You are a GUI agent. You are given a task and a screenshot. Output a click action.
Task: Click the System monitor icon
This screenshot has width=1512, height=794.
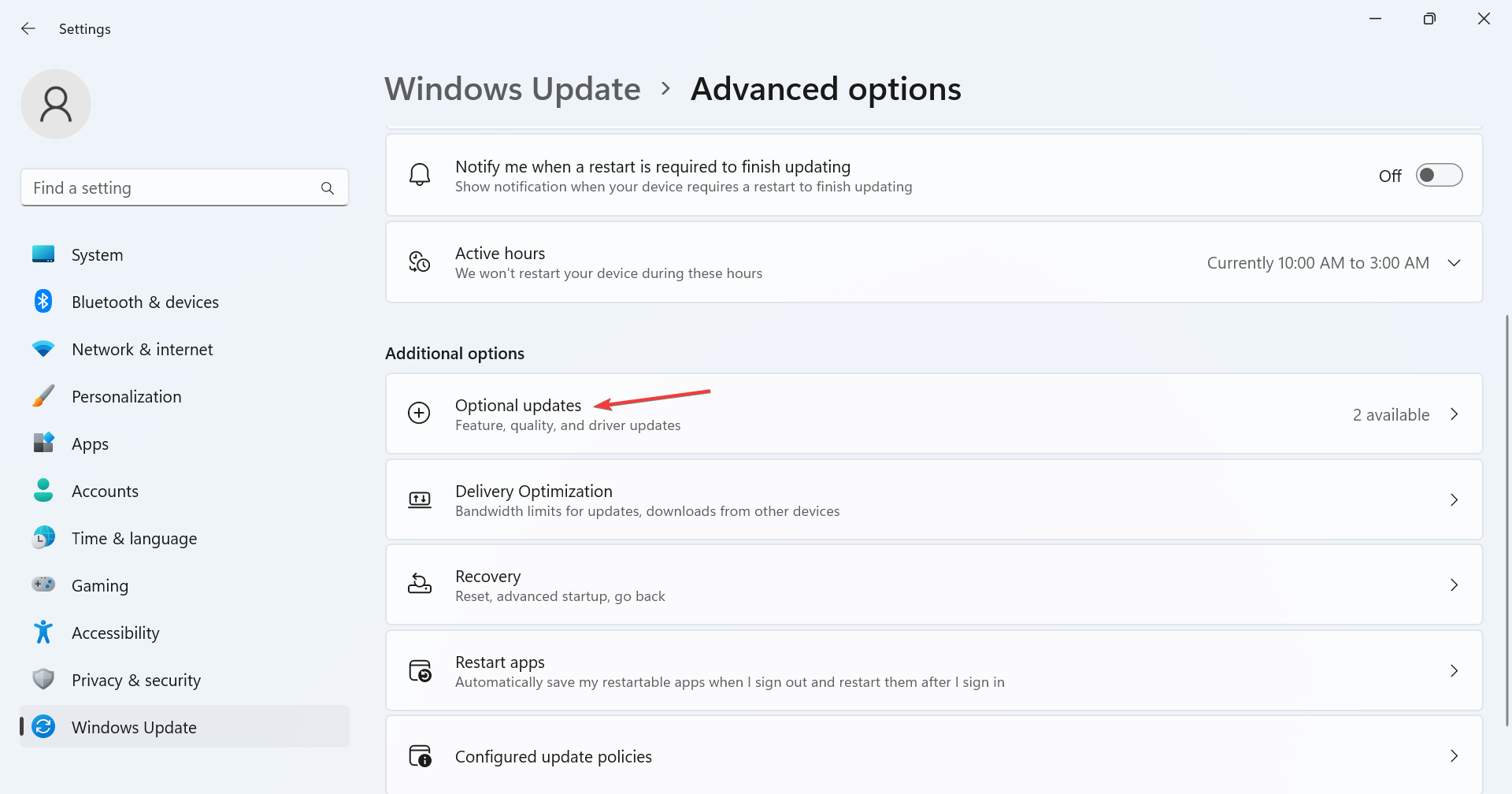click(x=43, y=254)
